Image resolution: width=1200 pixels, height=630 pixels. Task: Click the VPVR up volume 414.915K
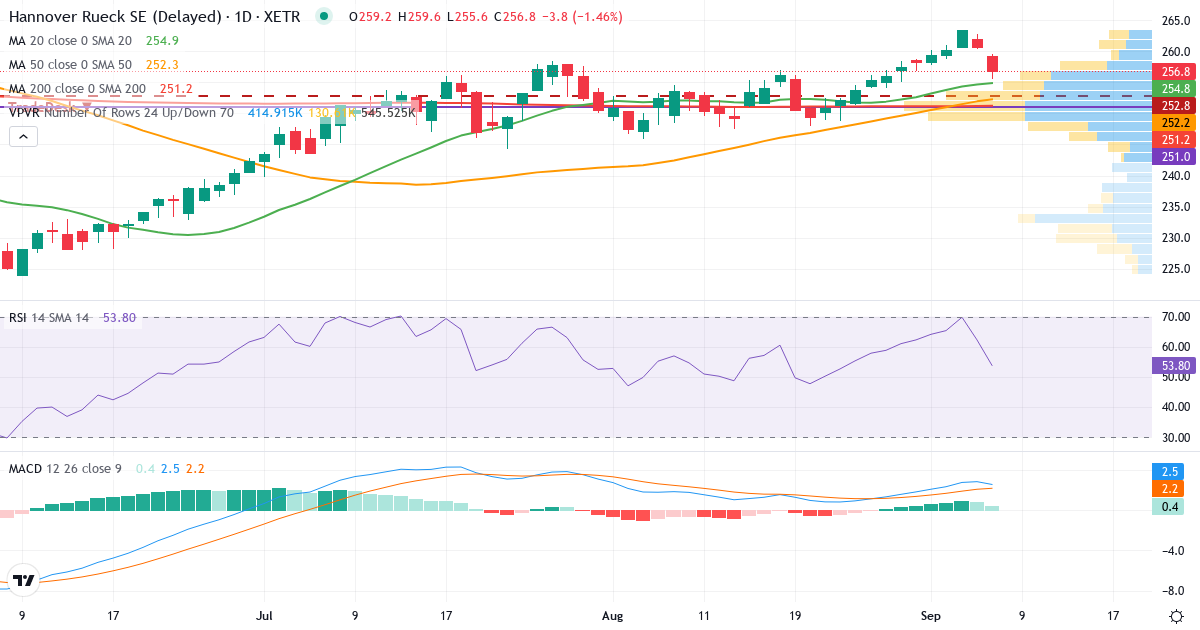273,113
